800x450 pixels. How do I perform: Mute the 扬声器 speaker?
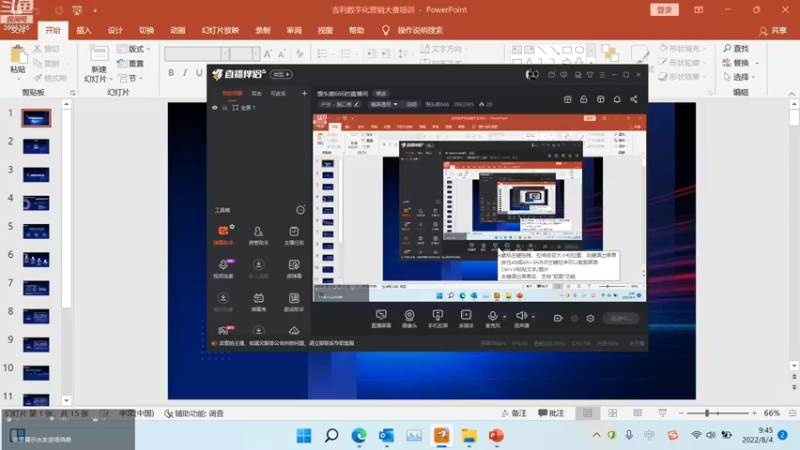[x=520, y=317]
